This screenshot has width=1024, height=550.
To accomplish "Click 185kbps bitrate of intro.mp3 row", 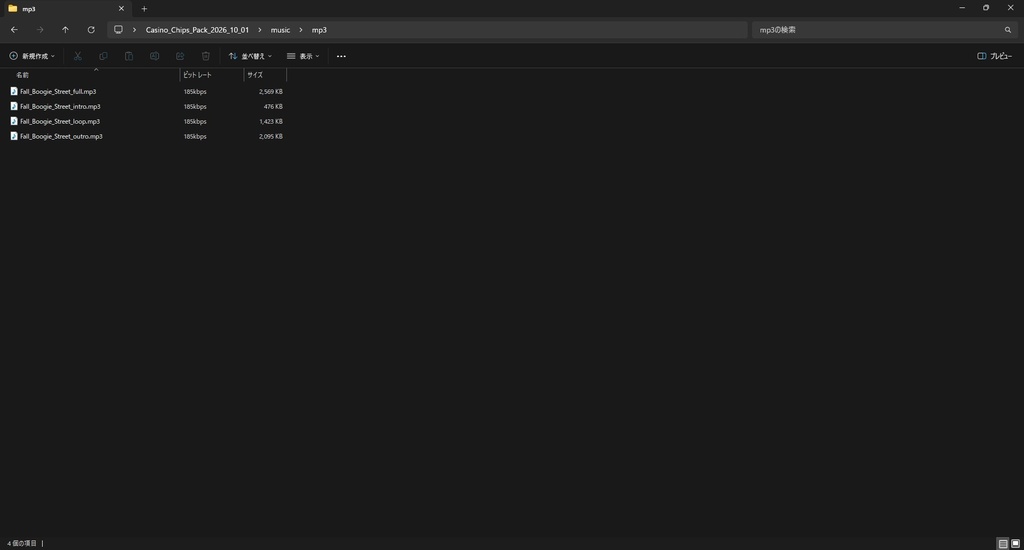I will click(195, 106).
